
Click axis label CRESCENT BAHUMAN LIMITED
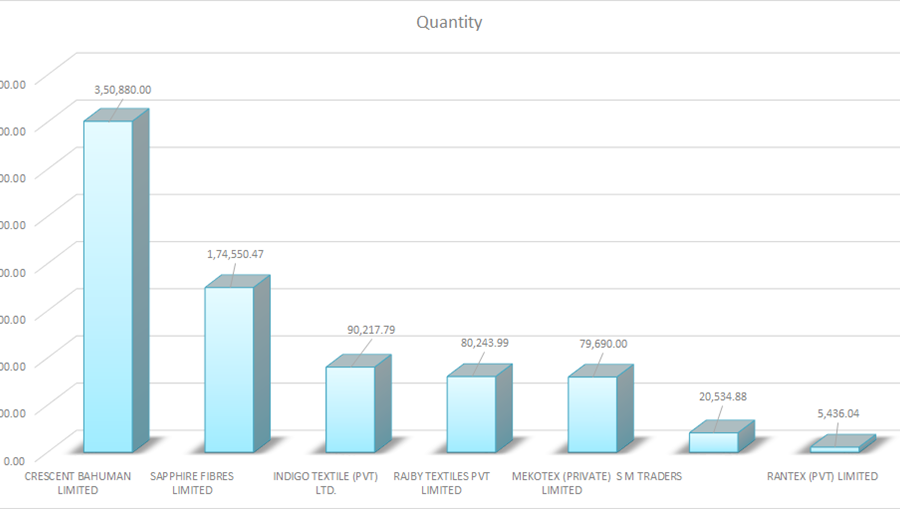pos(77,483)
